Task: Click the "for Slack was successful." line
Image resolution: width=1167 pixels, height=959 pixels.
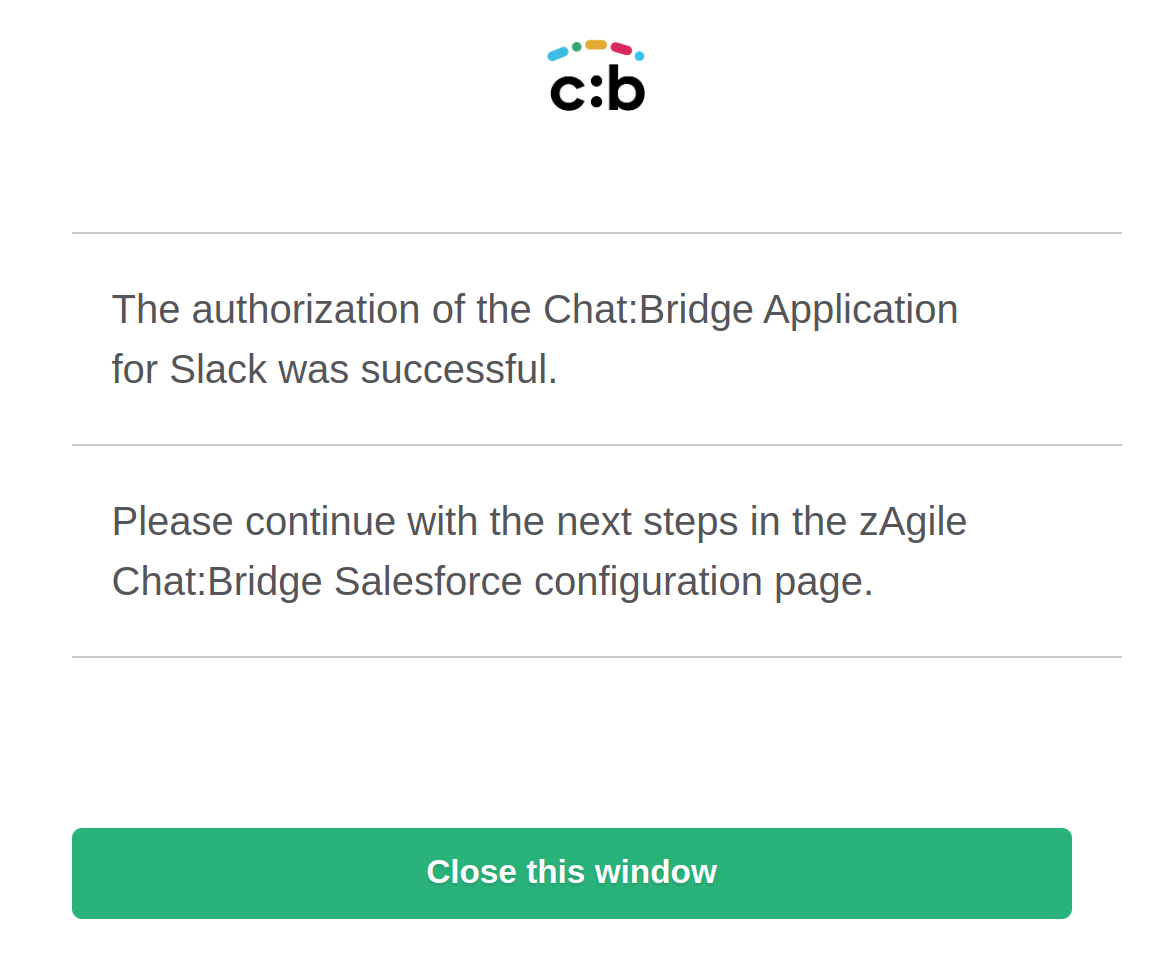Action: [334, 370]
